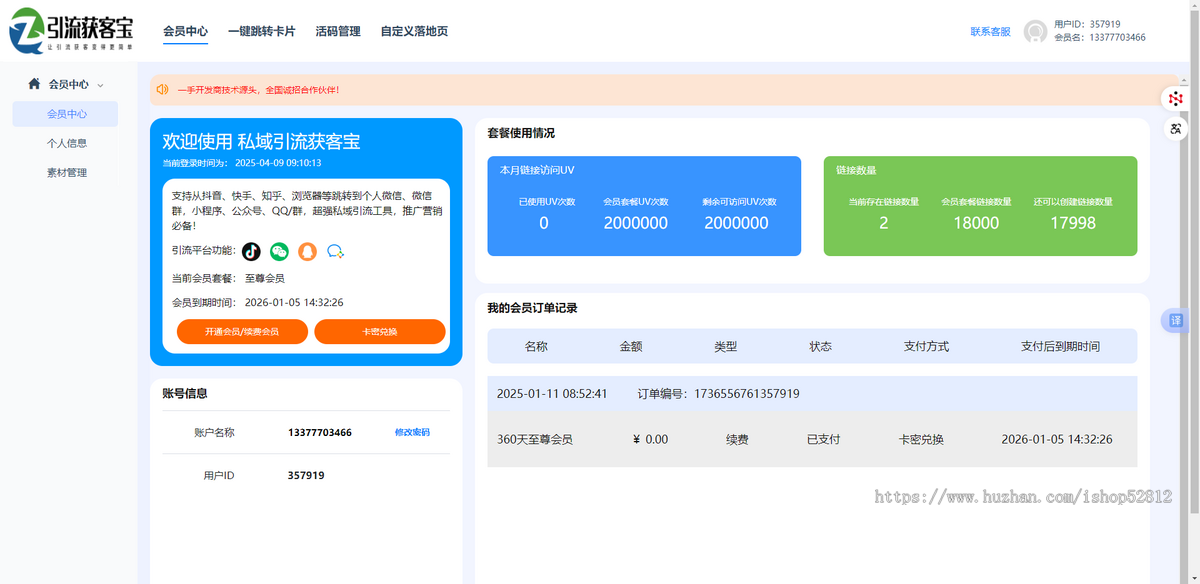Click the 我的会员订单记录 heading
The width and height of the screenshot is (1200, 584).
pyautogui.click(x=532, y=308)
